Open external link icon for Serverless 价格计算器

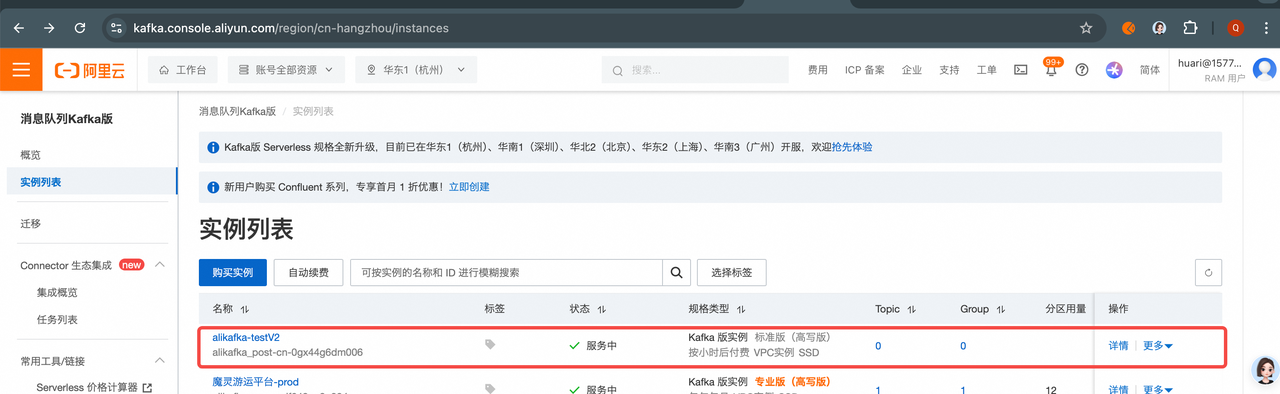[147, 387]
